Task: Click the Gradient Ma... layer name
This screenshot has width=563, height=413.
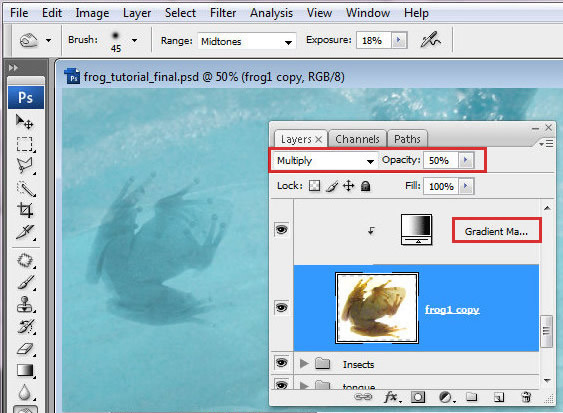Action: click(496, 231)
